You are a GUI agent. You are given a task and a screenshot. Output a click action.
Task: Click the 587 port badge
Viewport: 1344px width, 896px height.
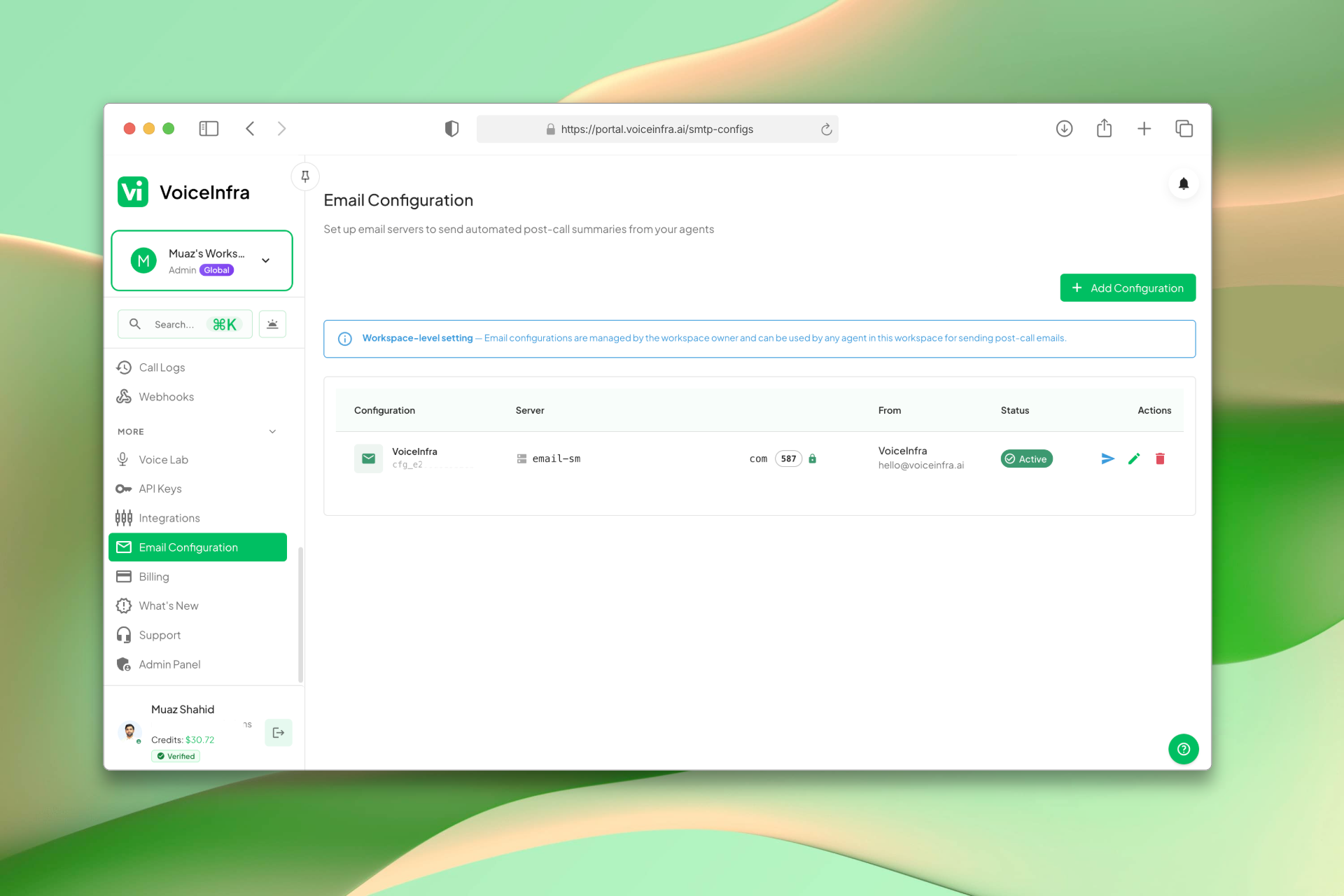tap(788, 458)
